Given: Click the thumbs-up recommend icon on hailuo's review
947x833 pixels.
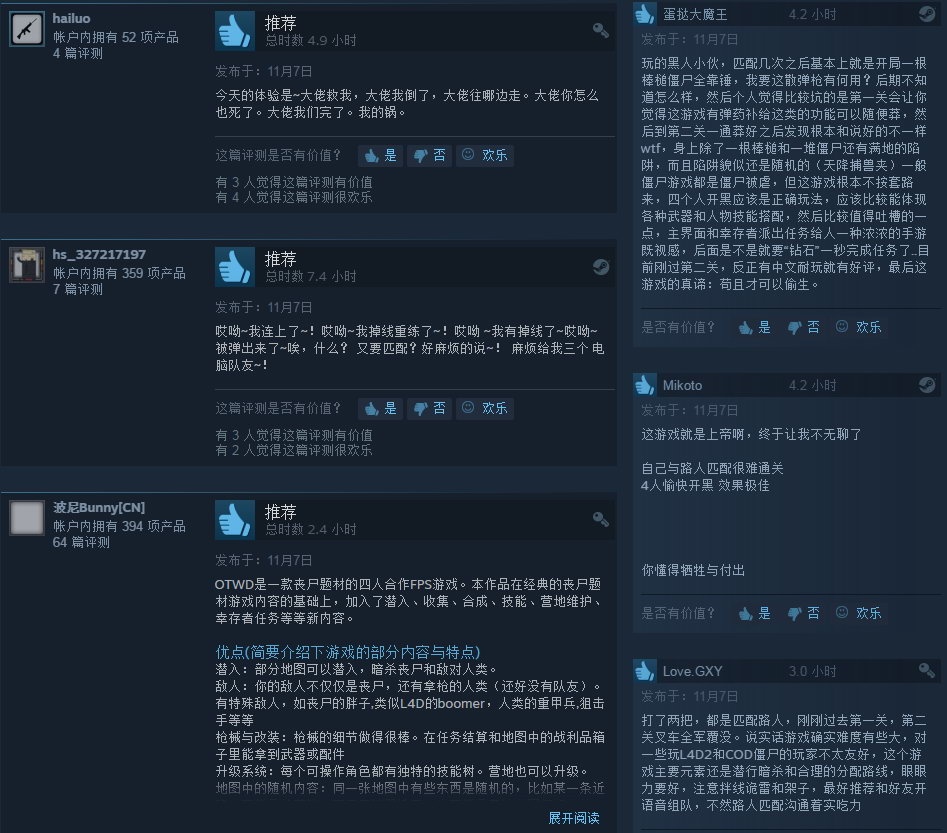Looking at the screenshot, I should (x=235, y=30).
